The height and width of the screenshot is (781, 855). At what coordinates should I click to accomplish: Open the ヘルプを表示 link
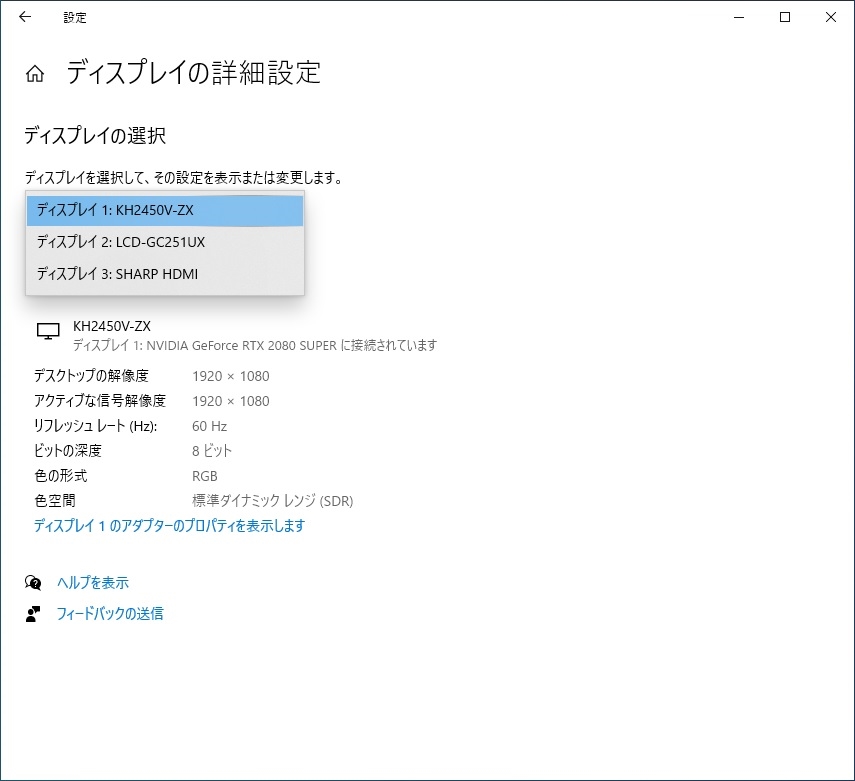coord(93,583)
